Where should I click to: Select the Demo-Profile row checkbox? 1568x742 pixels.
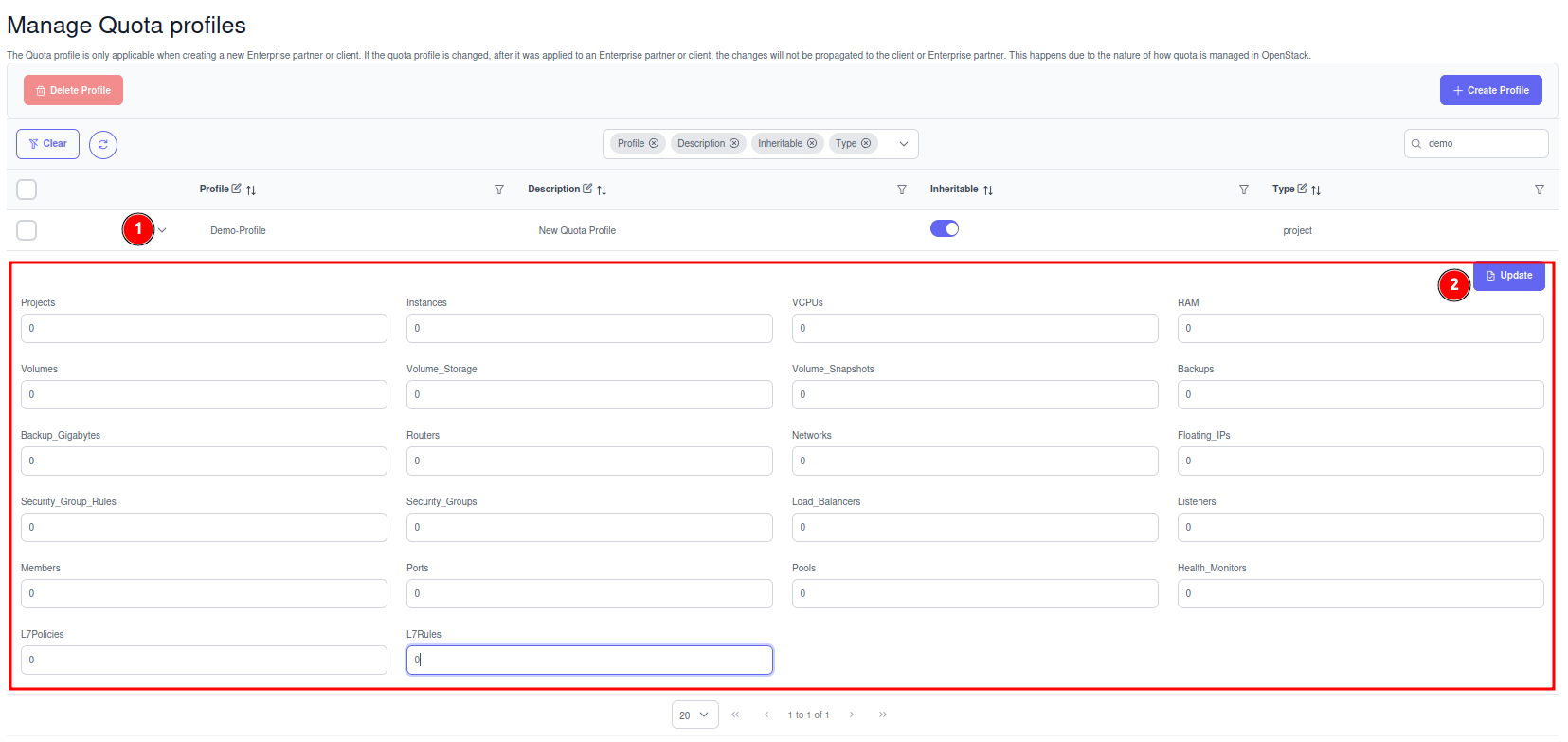click(x=27, y=230)
